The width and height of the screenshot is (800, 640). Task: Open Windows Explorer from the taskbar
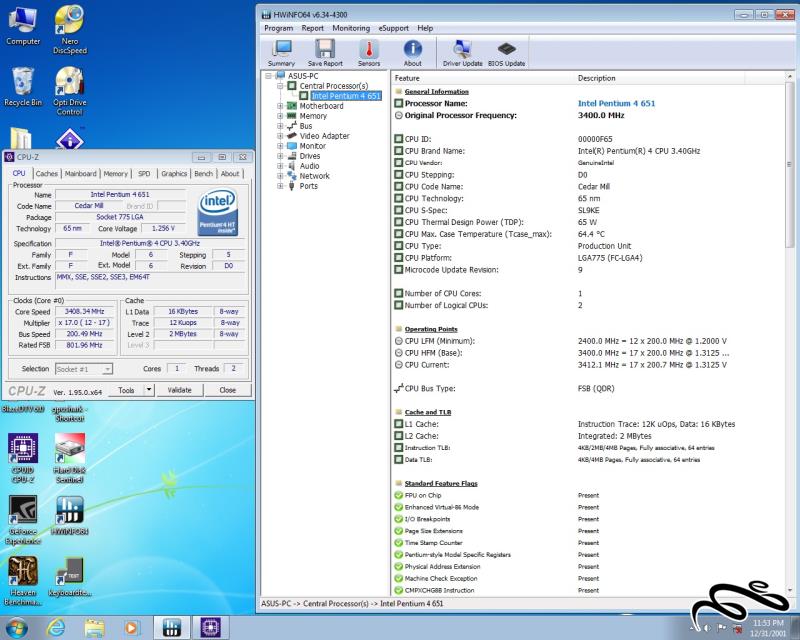94,627
